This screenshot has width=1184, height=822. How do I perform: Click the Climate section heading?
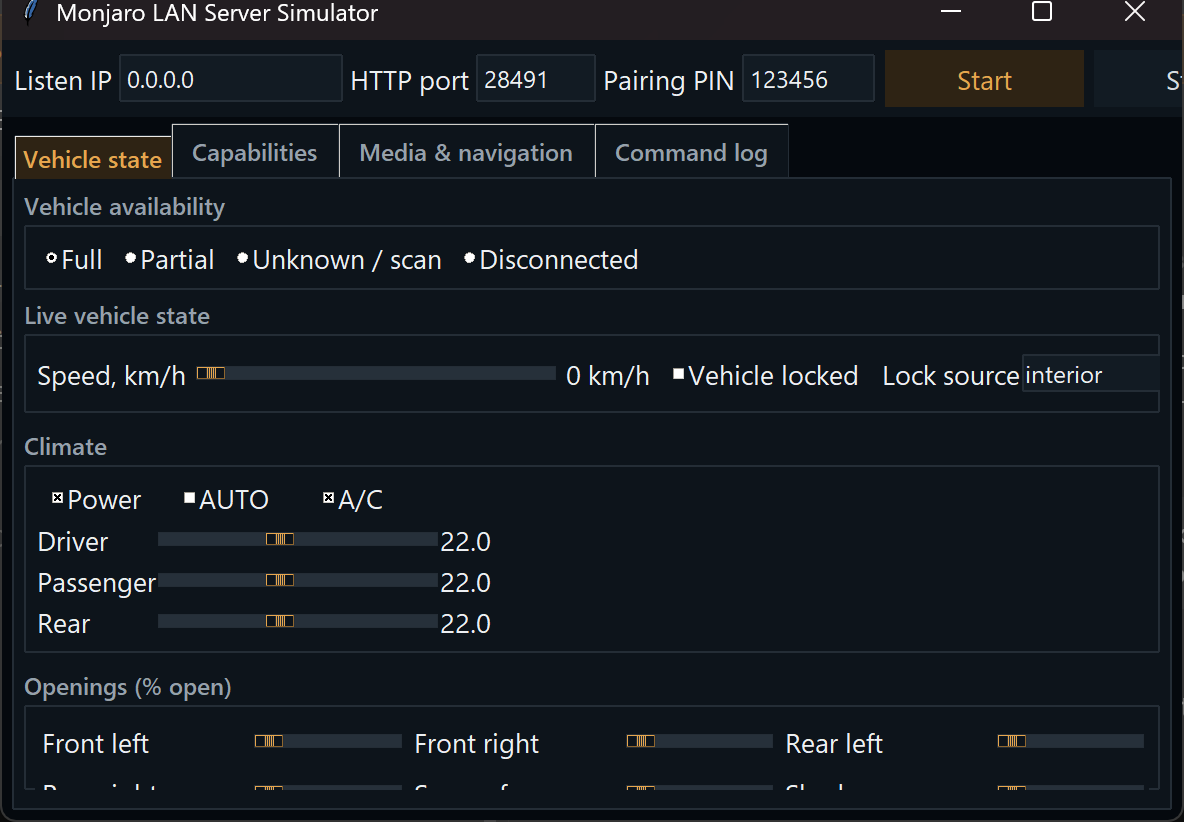tap(66, 447)
